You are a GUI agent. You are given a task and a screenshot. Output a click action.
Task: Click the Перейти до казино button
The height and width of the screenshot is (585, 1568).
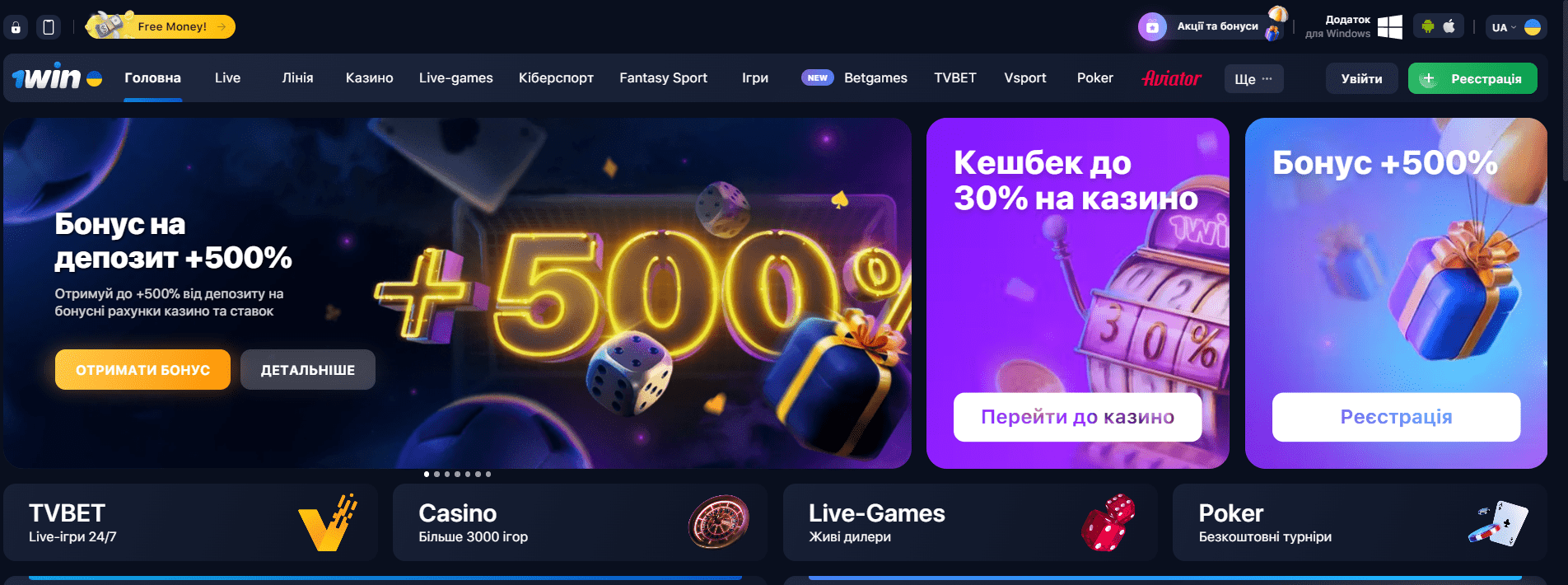[x=1077, y=417]
